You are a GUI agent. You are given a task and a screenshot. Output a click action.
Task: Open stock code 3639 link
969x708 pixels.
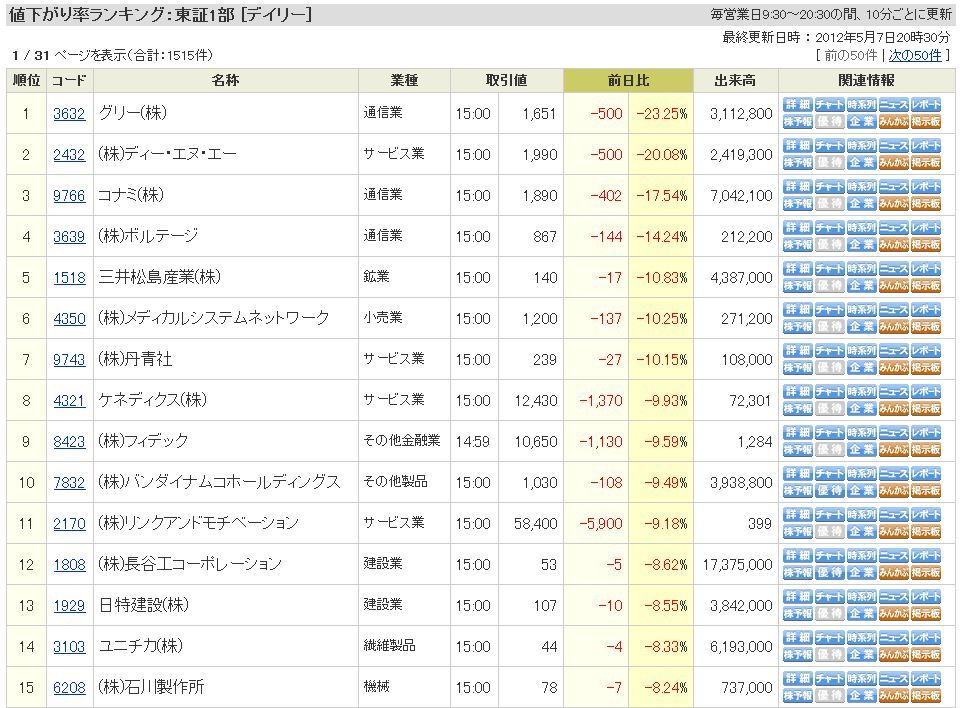click(69, 237)
